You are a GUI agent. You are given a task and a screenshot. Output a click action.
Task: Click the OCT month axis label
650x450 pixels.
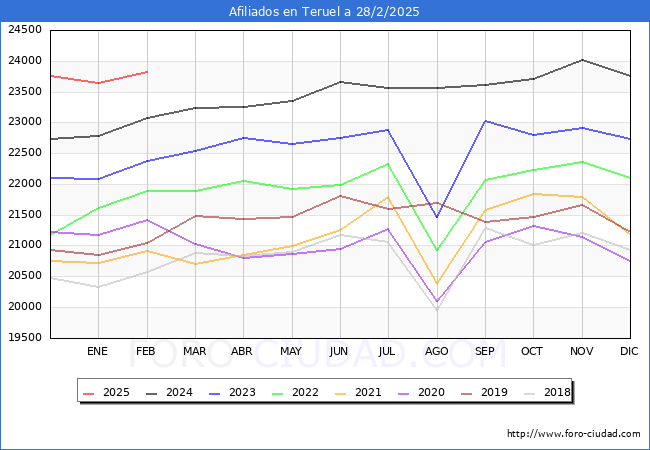(x=532, y=351)
